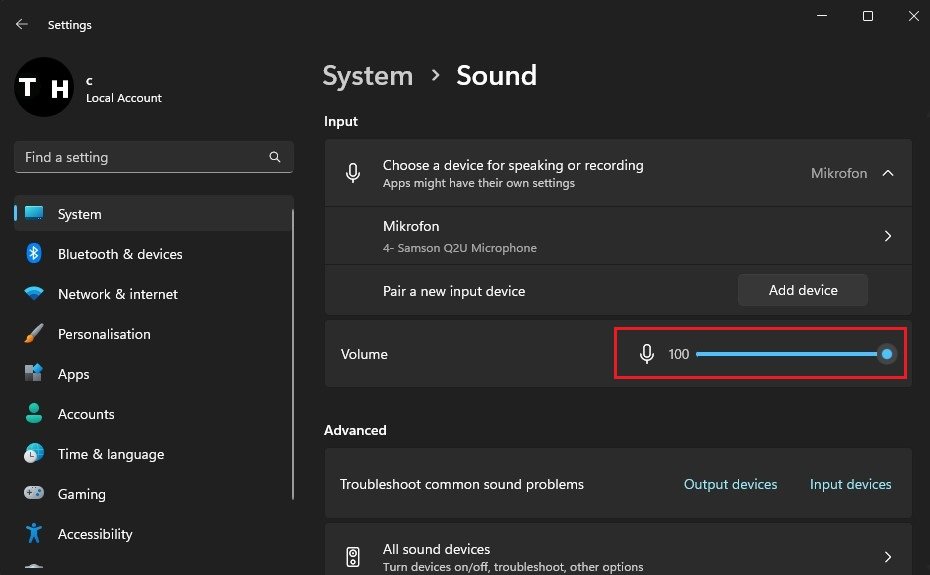
Task: Click the Accessibility person icon
Action: pos(34,534)
